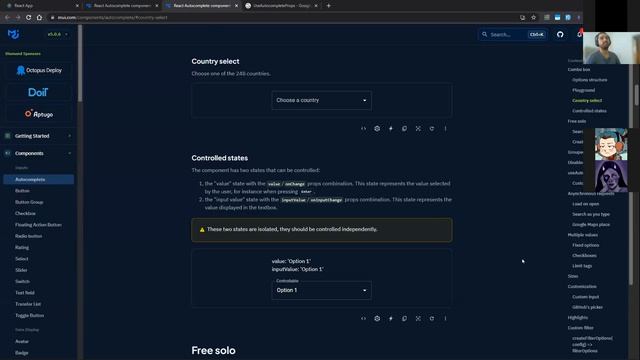Viewport: 640px width, 360px height.
Task: Go back in browser history
Action: 7,18
